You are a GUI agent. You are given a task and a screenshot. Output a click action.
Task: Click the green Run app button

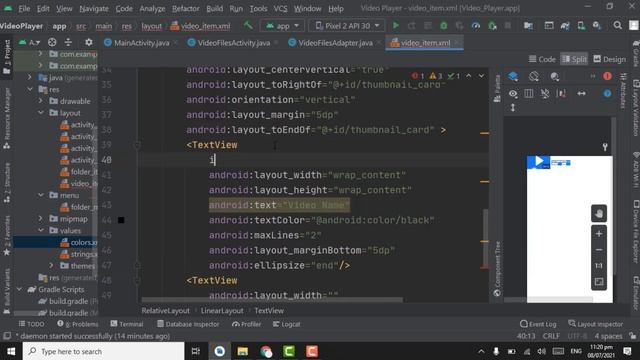tap(396, 25)
